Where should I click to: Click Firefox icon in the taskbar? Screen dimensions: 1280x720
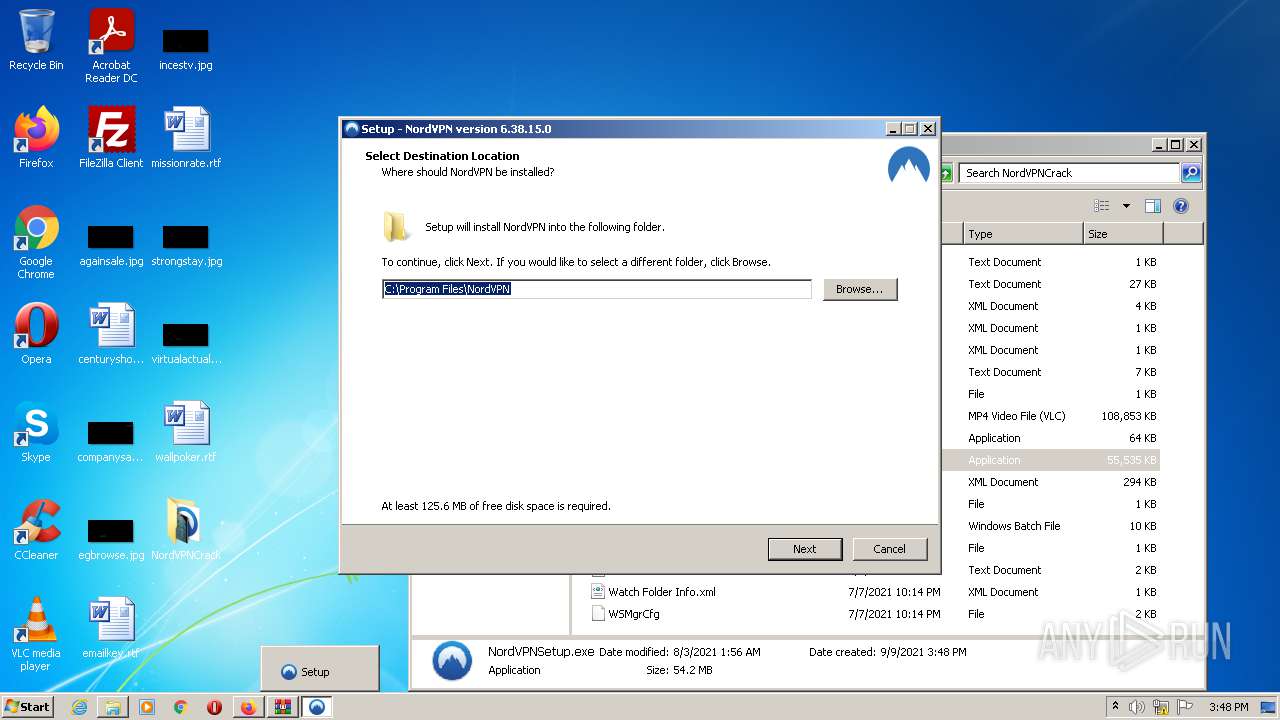tap(248, 707)
